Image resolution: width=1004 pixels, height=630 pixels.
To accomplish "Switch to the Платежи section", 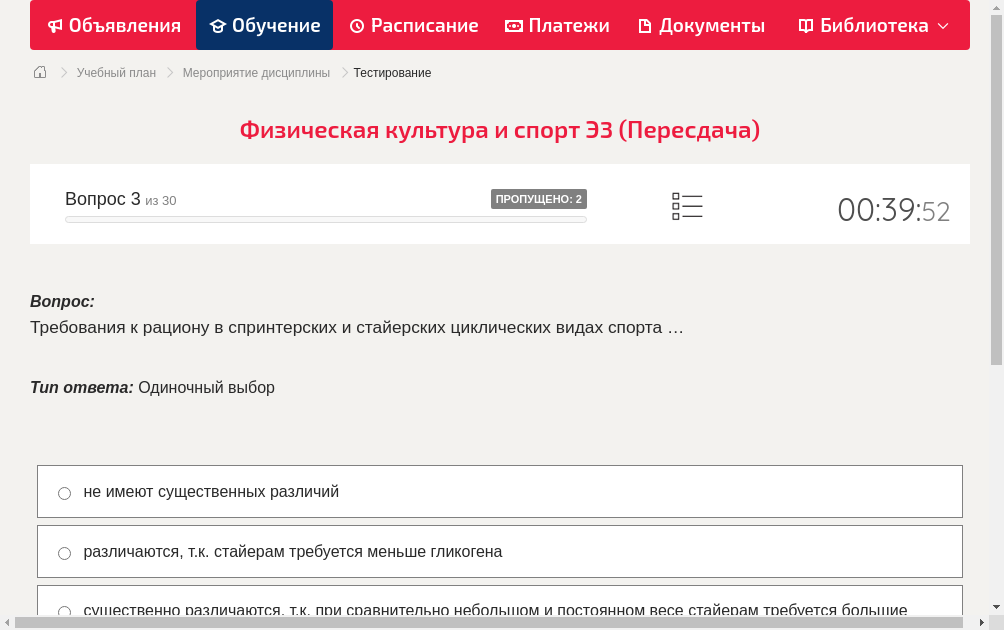I will point(556,25).
